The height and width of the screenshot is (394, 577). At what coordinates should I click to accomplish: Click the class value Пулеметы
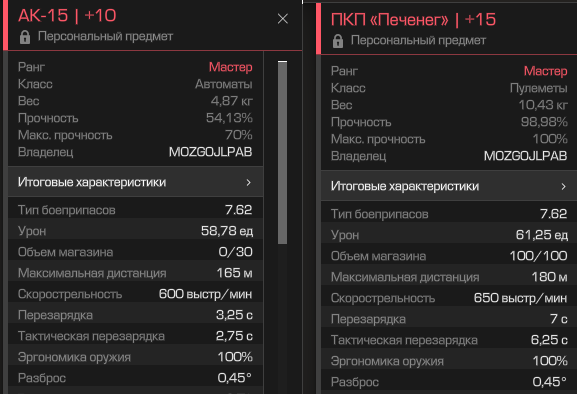click(x=539, y=88)
